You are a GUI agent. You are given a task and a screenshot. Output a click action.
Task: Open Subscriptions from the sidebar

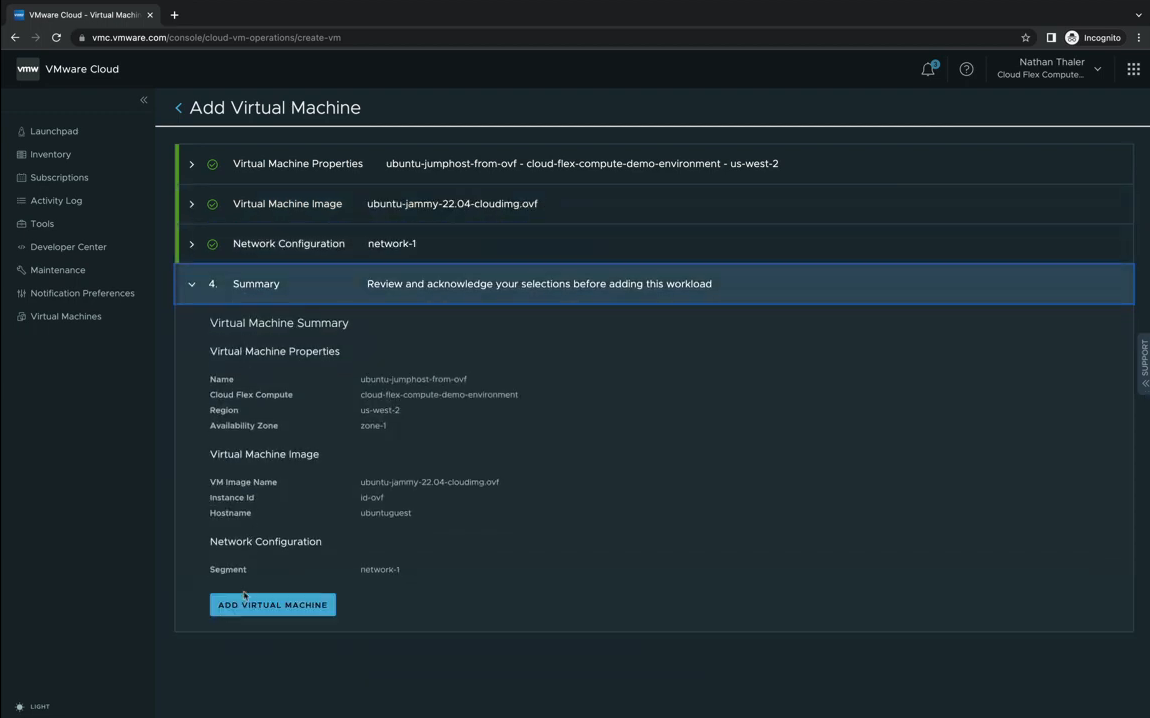click(x=59, y=177)
